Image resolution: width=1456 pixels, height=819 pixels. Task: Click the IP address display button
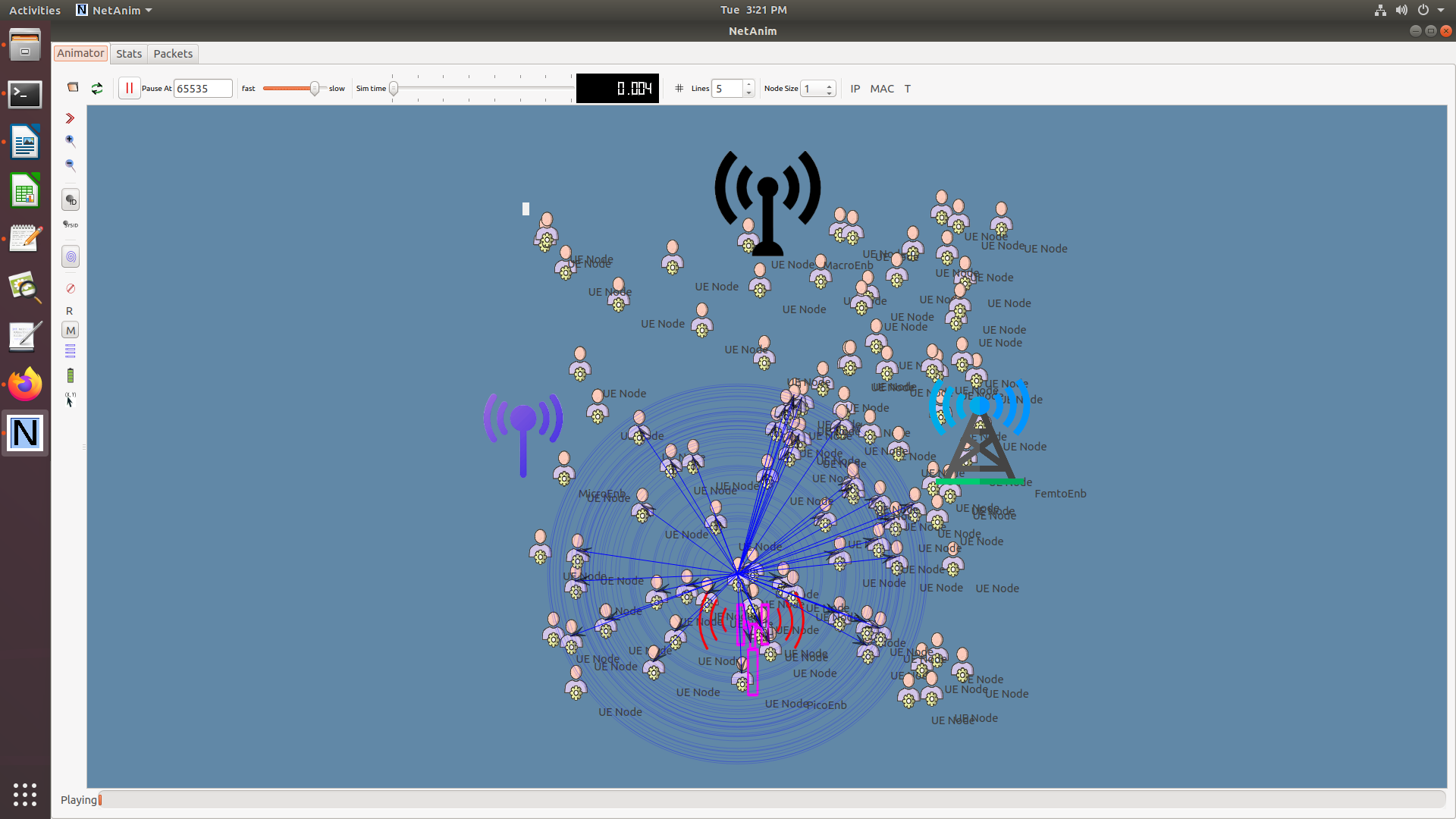[855, 89]
